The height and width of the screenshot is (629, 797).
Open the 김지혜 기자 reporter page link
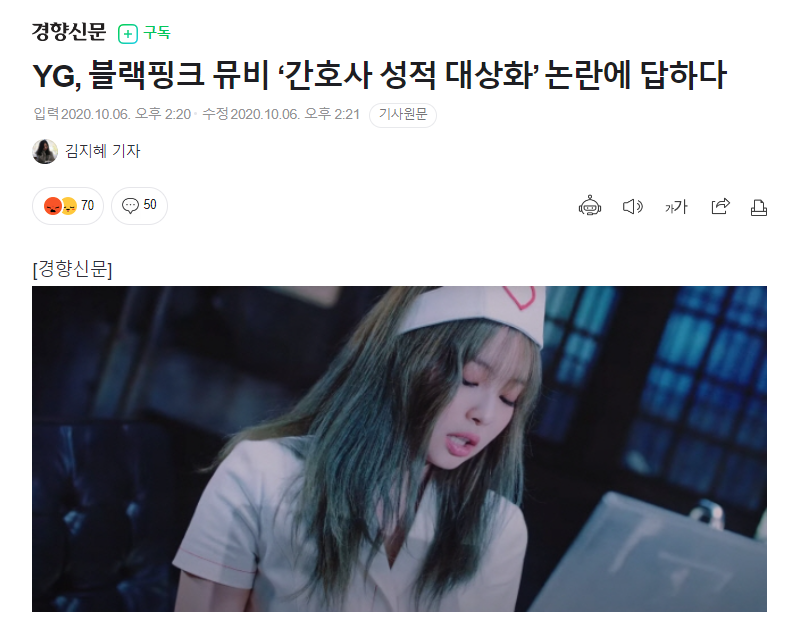pos(102,151)
